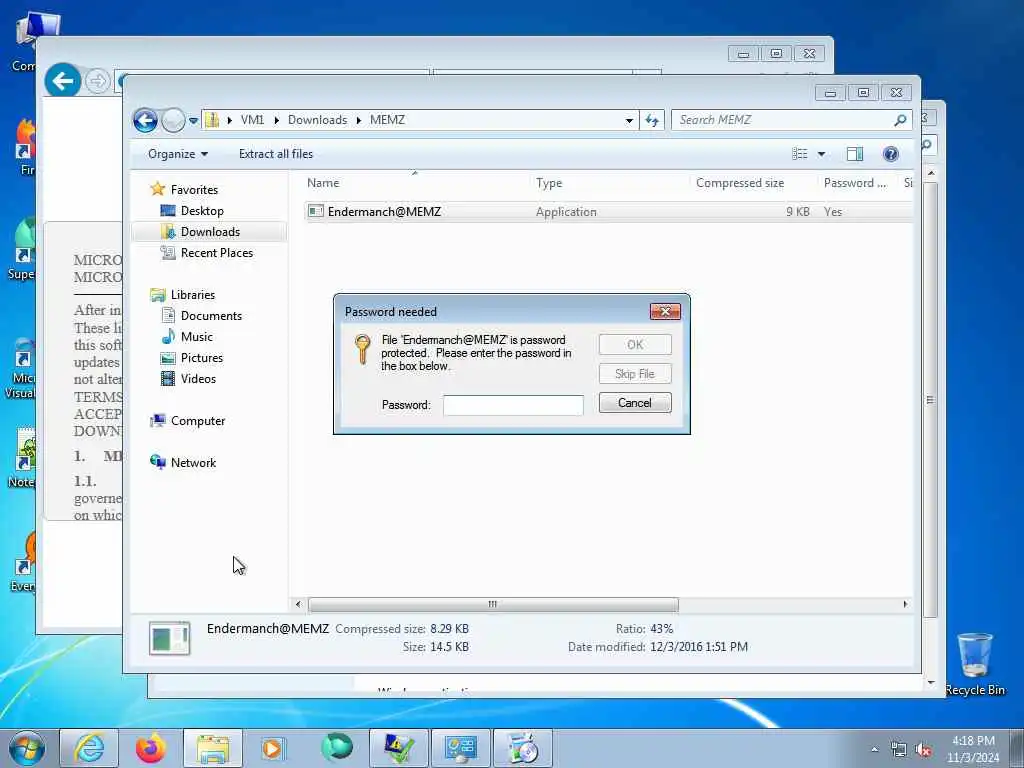Open Windows Media Player from taskbar

pyautogui.click(x=273, y=748)
